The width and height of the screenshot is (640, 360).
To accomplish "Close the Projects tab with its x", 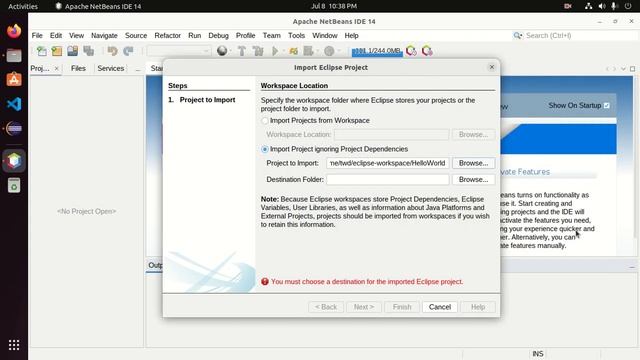I will pyautogui.click(x=57, y=69).
